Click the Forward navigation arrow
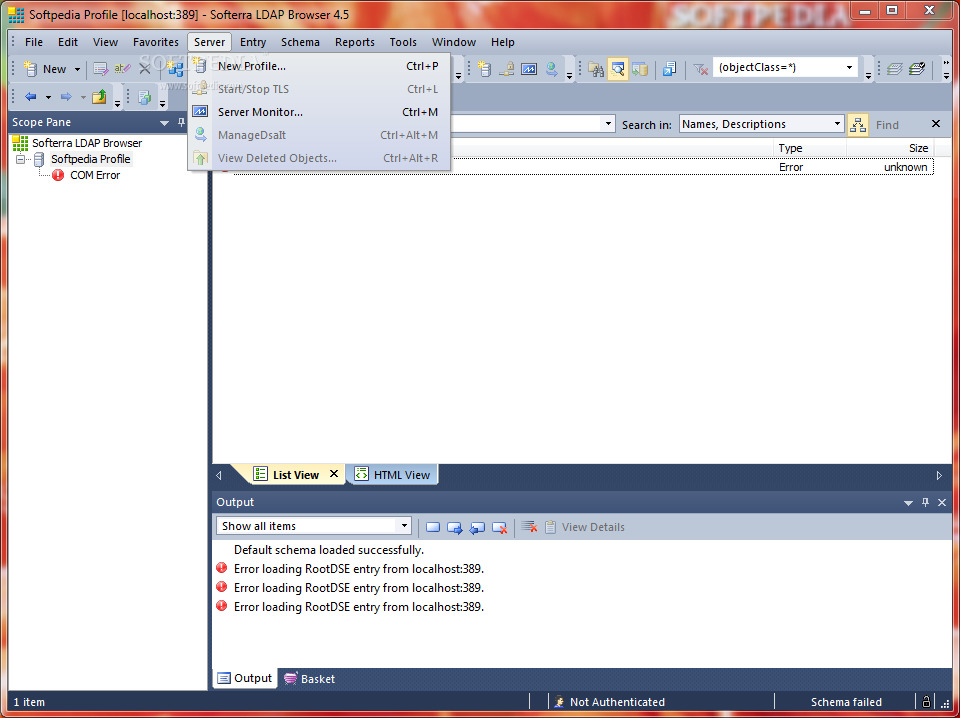Image resolution: width=960 pixels, height=718 pixels. [x=66, y=97]
